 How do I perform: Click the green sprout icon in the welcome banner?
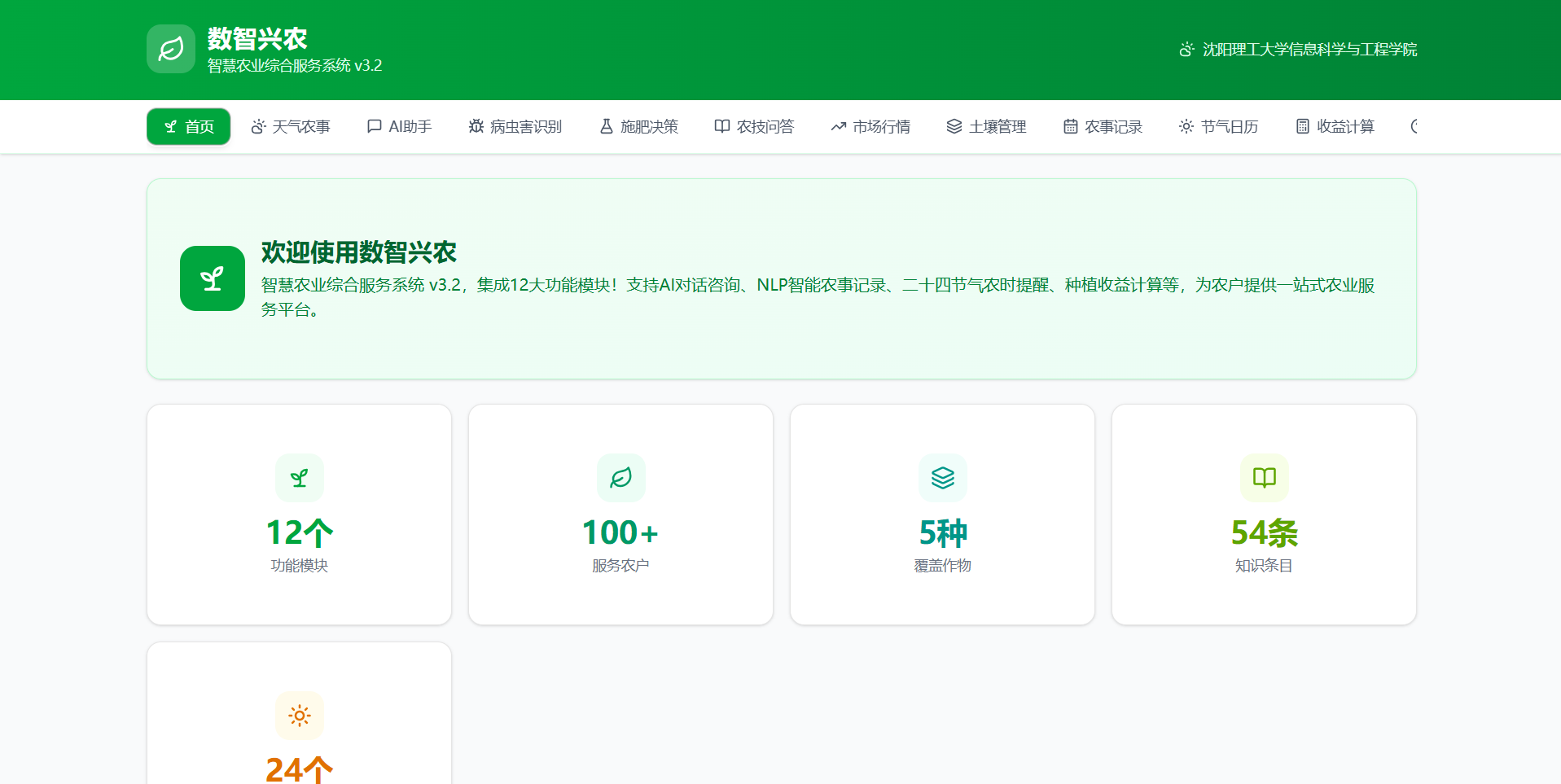coord(213,278)
